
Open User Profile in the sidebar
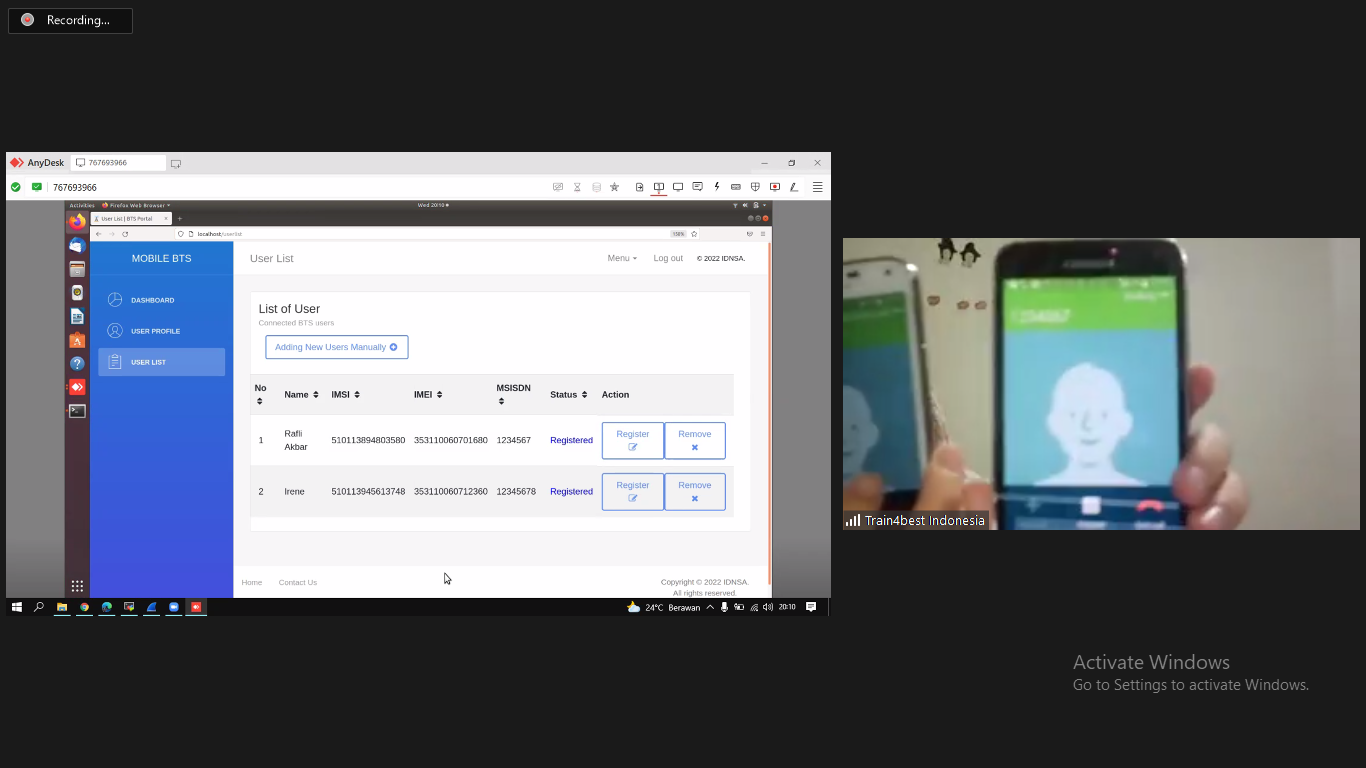coord(155,331)
